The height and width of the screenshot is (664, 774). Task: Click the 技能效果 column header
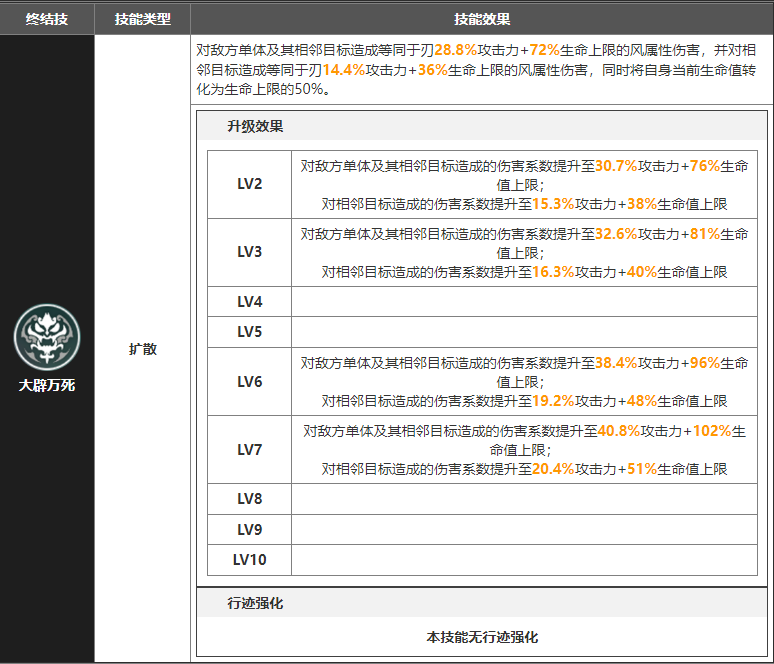pos(481,19)
